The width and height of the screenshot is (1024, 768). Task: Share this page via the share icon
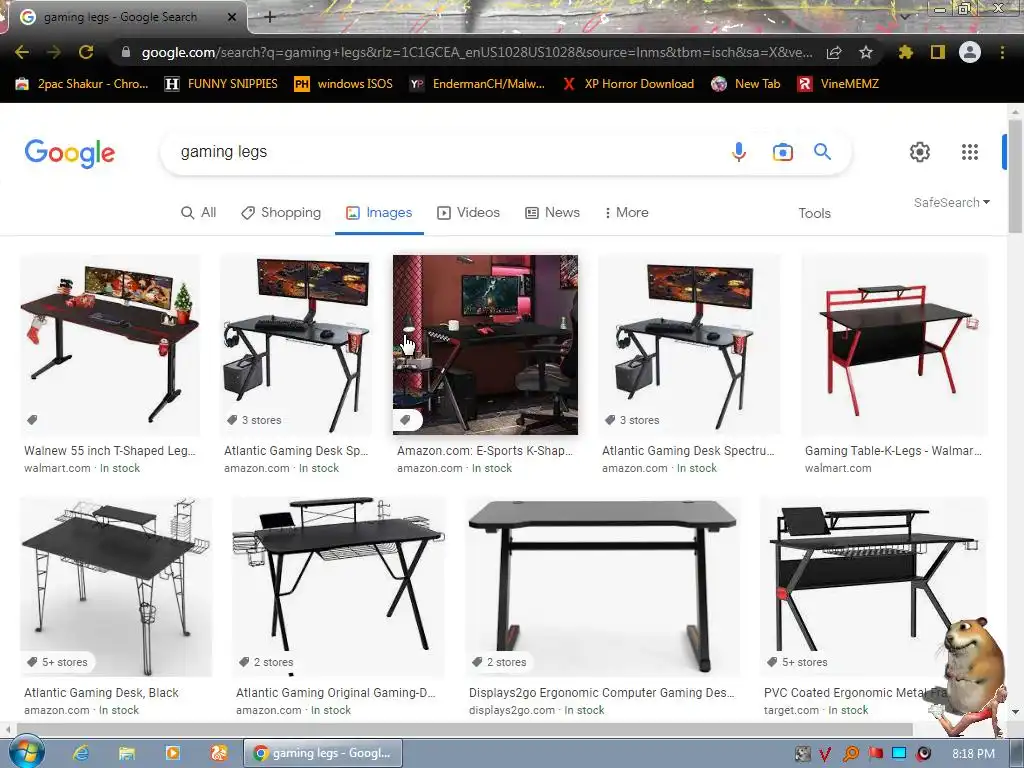(x=834, y=52)
